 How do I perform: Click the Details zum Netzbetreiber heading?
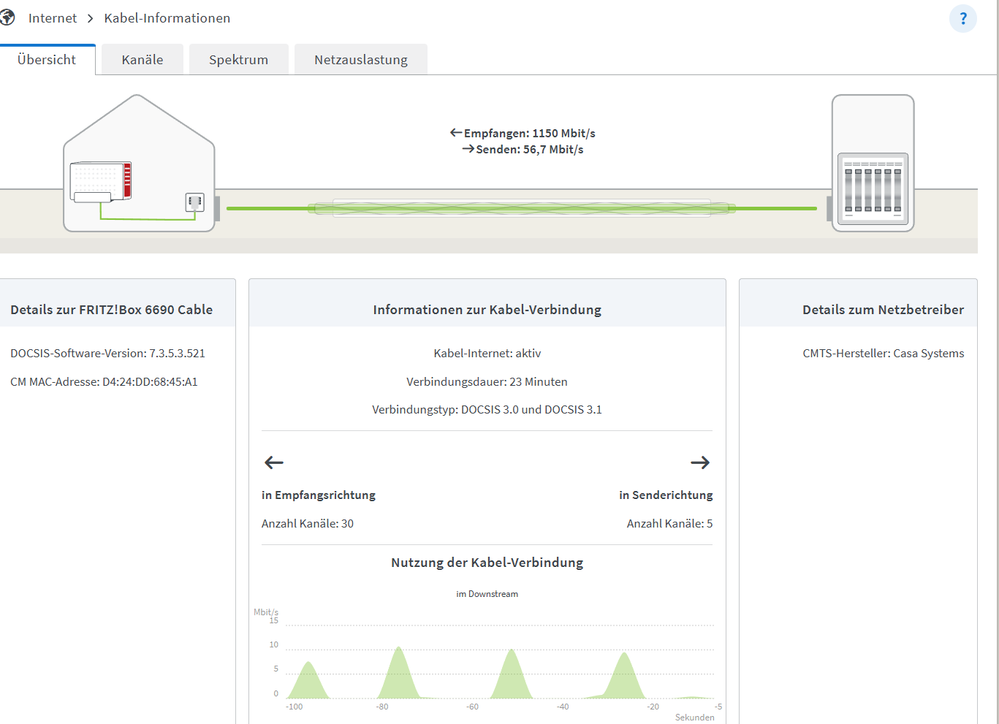click(x=883, y=310)
